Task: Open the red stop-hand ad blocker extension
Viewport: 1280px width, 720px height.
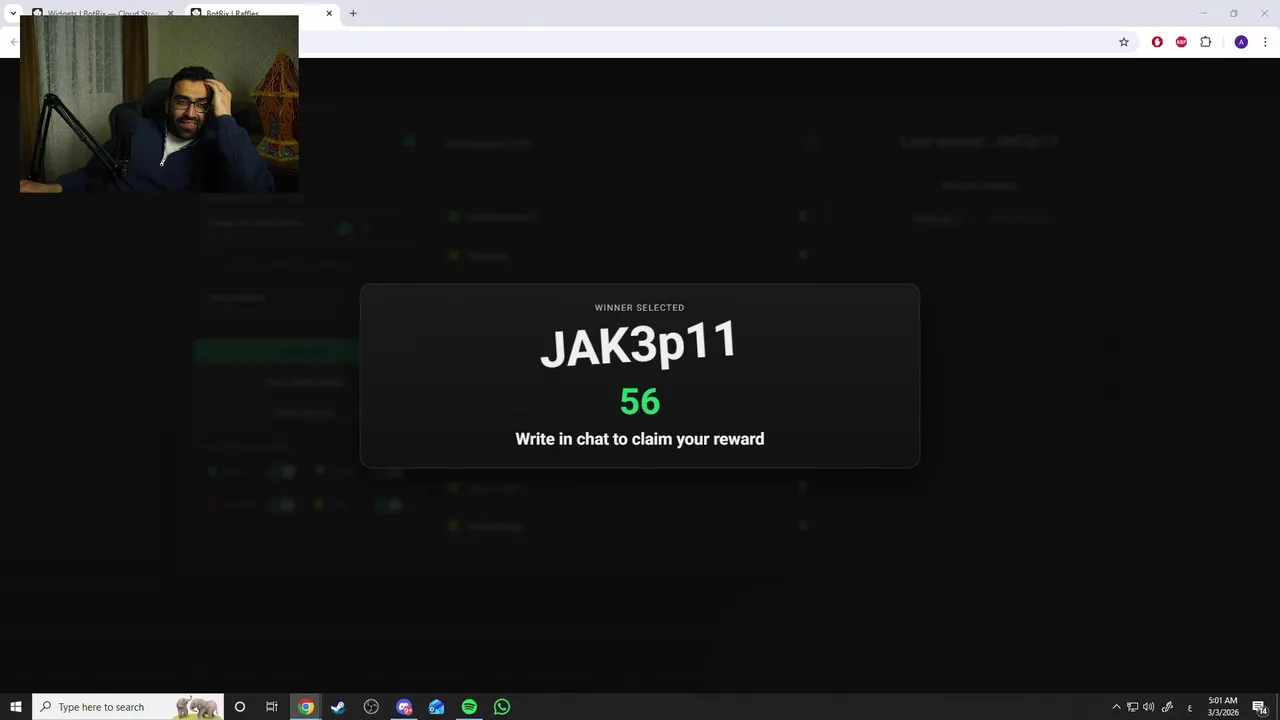Action: point(1157,42)
